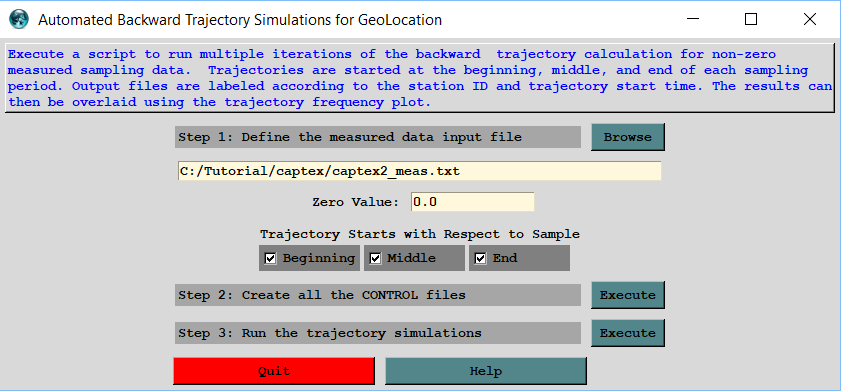841x391 pixels.
Task: Toggle the Middle trajectory start checkbox
Action: point(376,259)
